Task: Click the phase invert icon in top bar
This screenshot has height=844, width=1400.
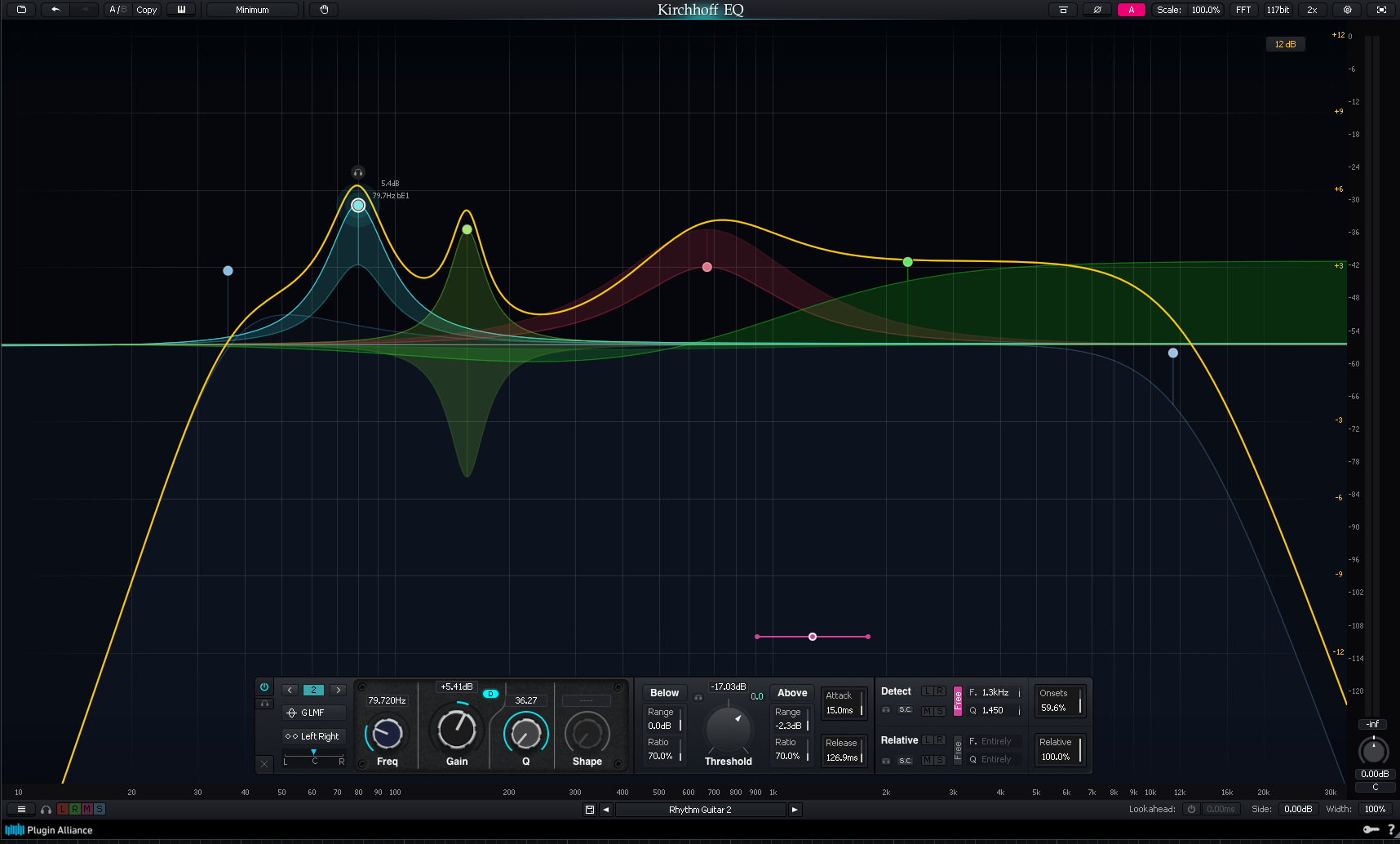Action: [x=1097, y=10]
